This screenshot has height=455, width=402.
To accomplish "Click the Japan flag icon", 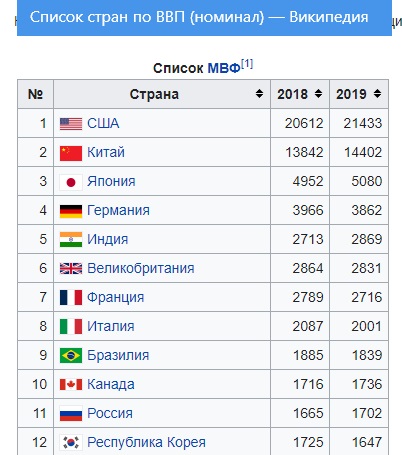I will (x=71, y=182).
